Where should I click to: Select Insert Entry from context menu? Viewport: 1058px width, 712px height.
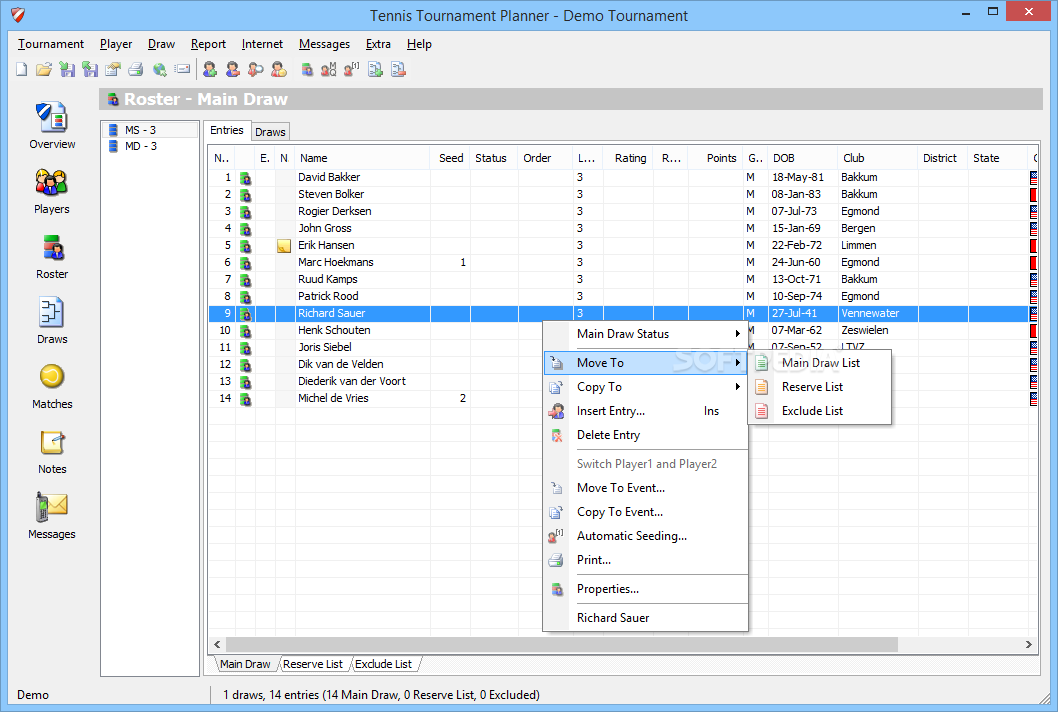pos(645,411)
